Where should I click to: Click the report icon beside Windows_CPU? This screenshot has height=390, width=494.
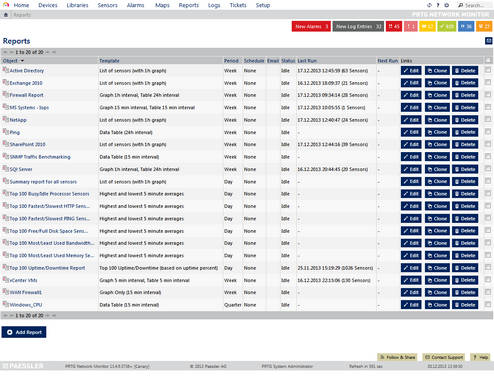(6, 304)
